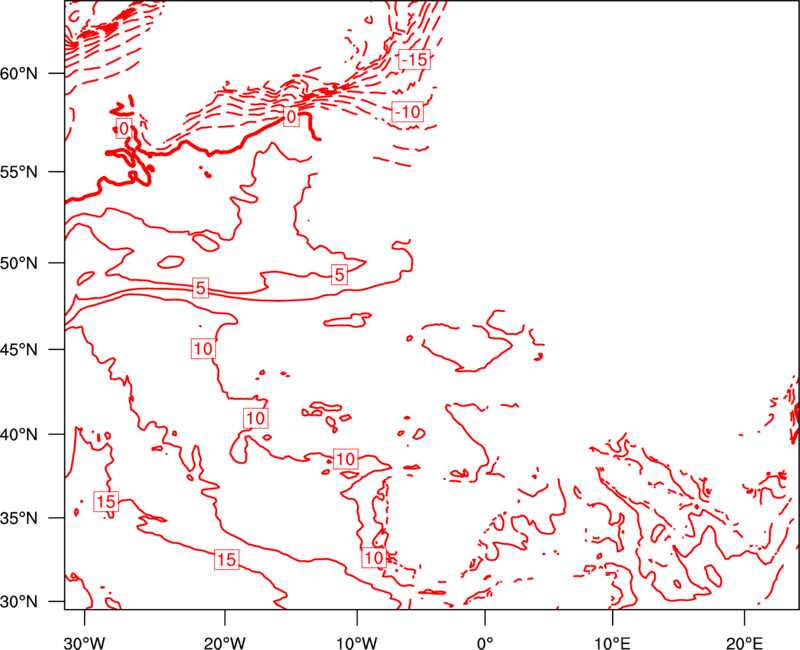Select the 20°W longitude axis label

pos(225,643)
